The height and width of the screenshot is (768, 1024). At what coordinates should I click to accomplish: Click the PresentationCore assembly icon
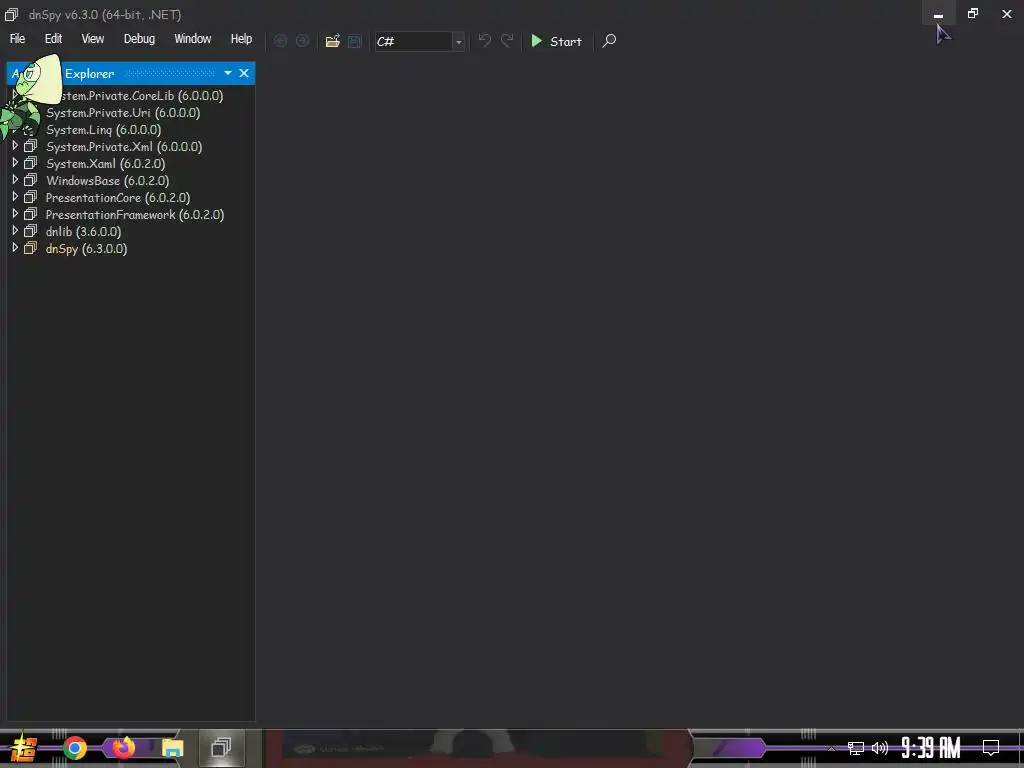pyautogui.click(x=30, y=197)
